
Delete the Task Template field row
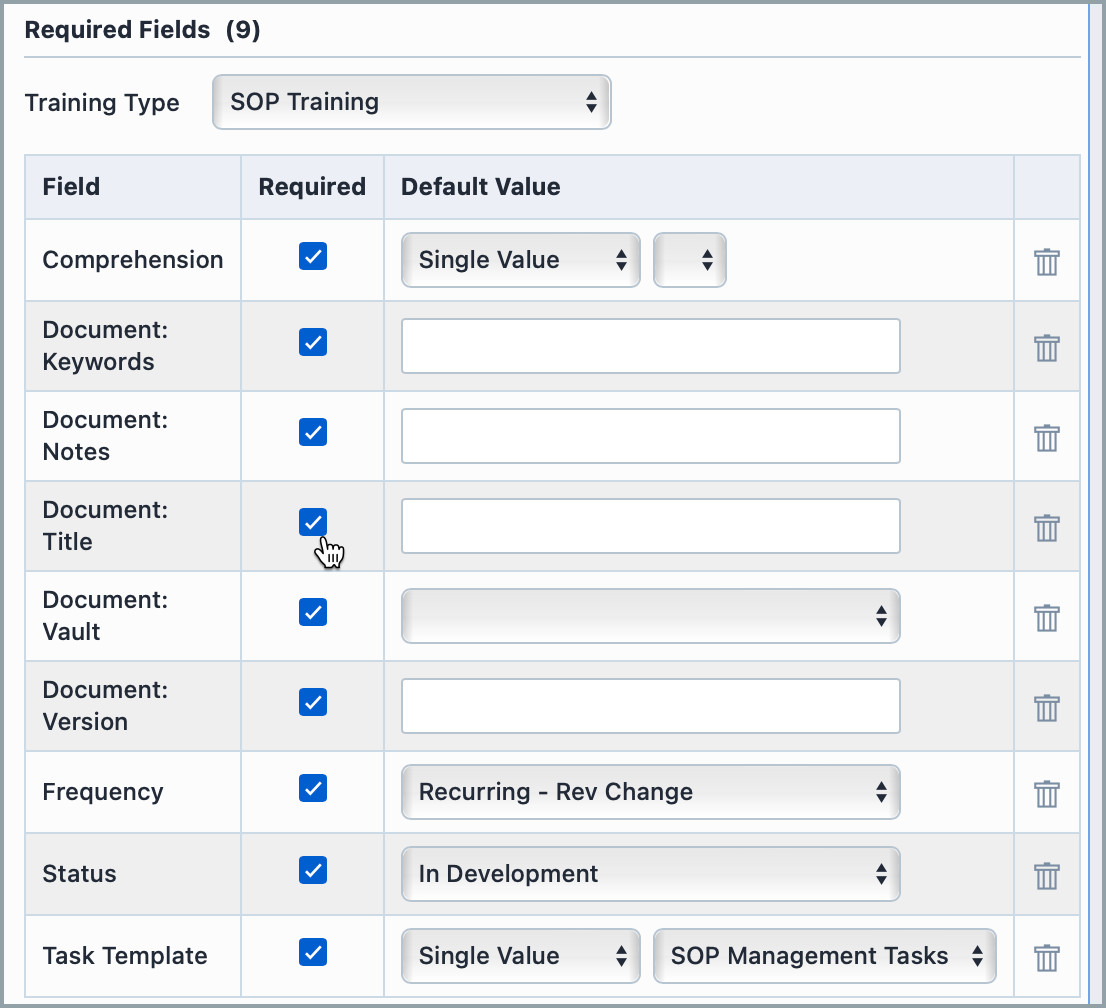[1046, 956]
